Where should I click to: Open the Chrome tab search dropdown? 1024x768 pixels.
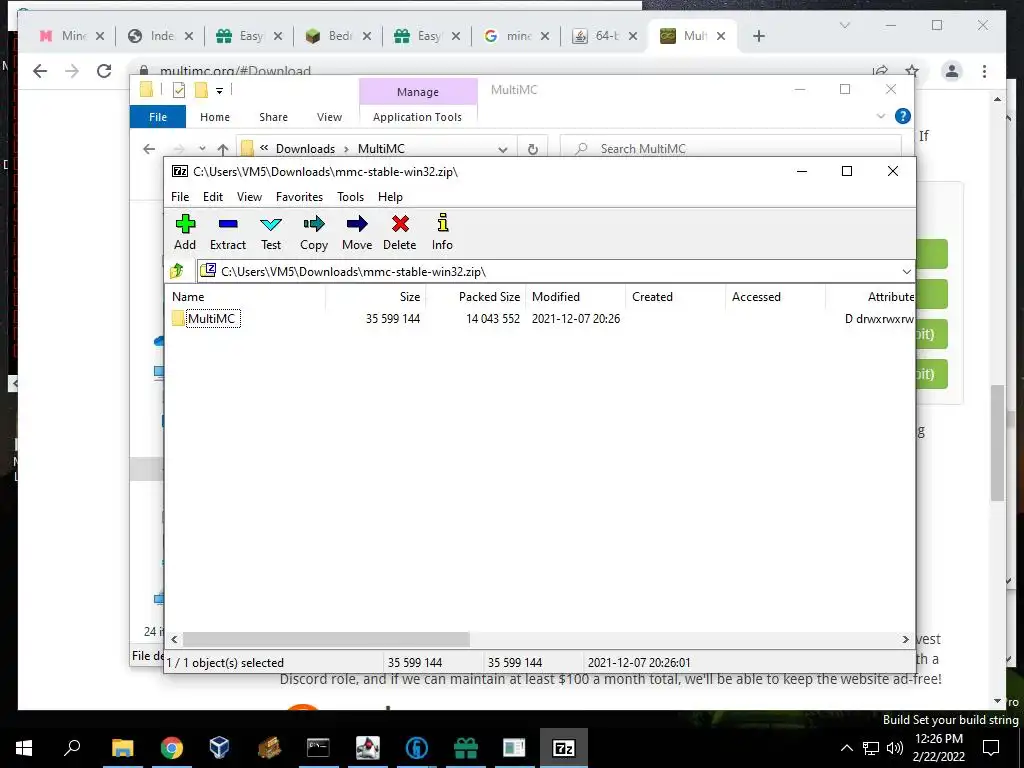tap(844, 25)
